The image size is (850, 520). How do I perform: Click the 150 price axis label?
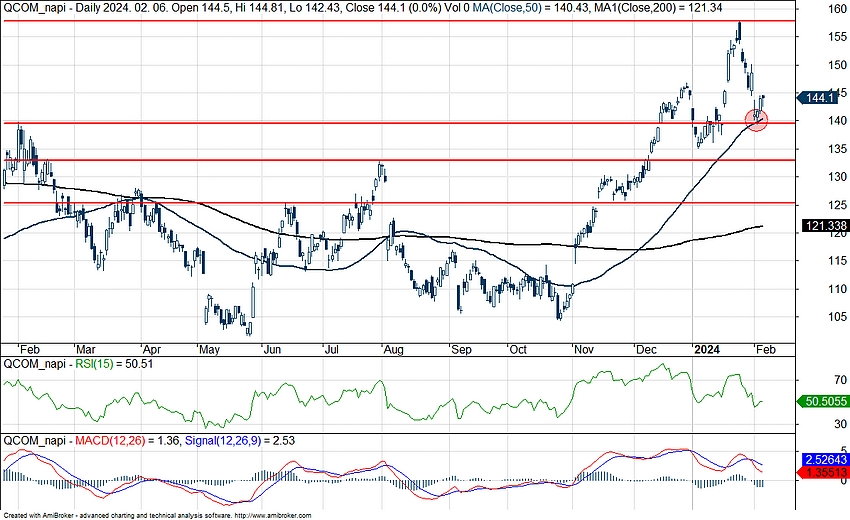[x=838, y=65]
